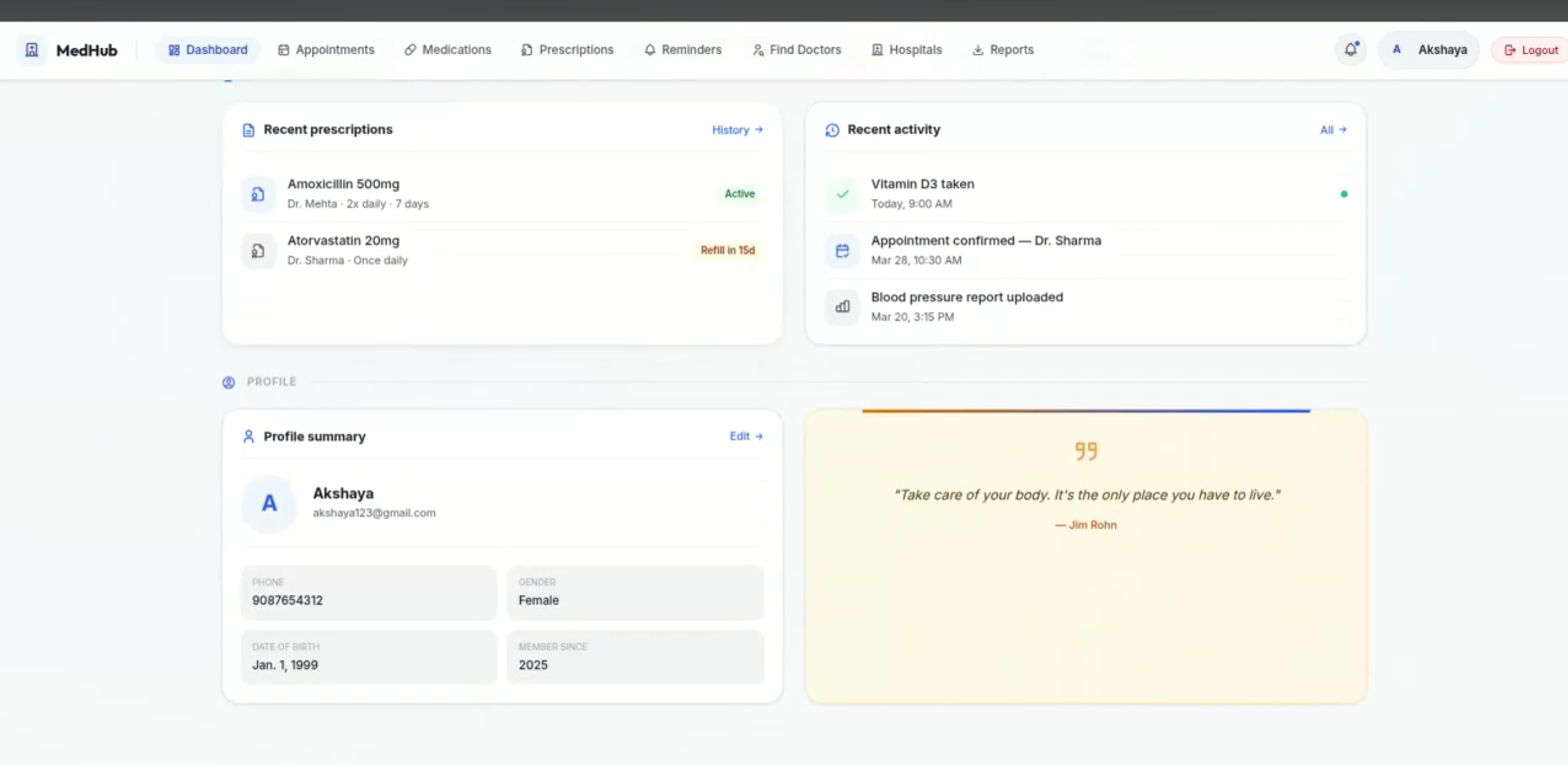Click the — Jim Rohn attribution
This screenshot has height=765, width=1568.
pyautogui.click(x=1086, y=524)
